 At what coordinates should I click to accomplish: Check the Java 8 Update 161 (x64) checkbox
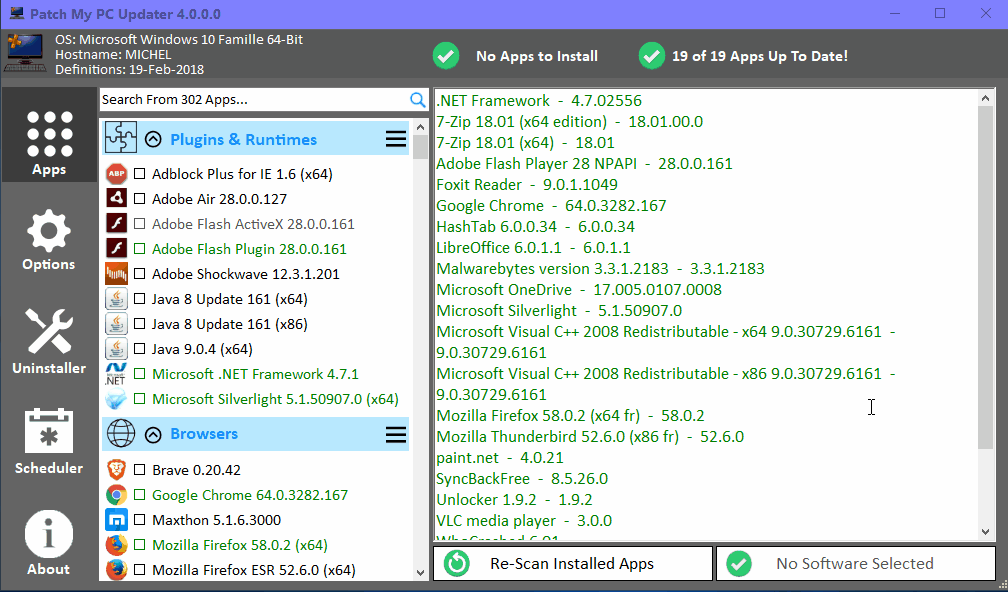pos(140,299)
